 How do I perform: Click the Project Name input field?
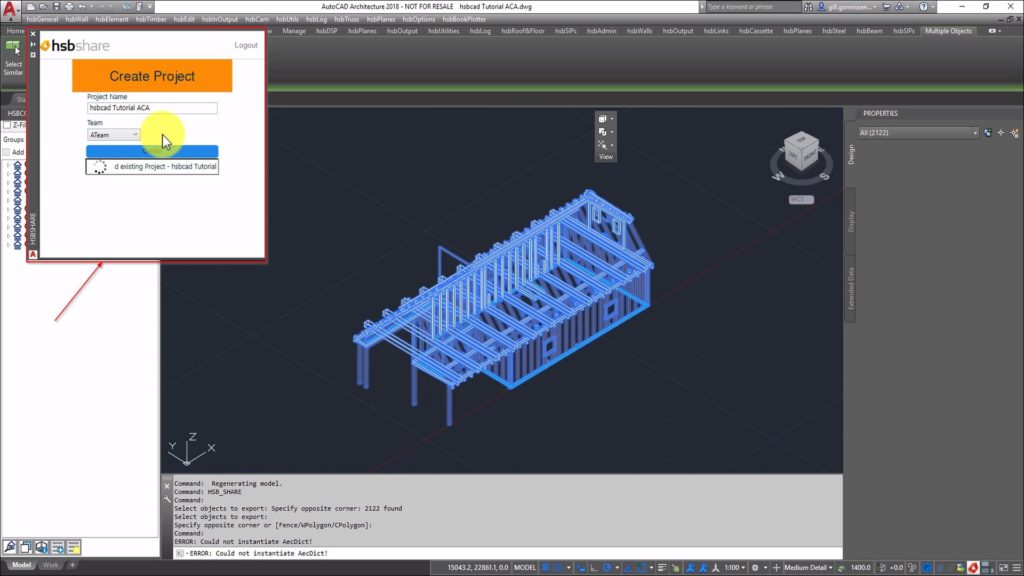[x=152, y=108]
